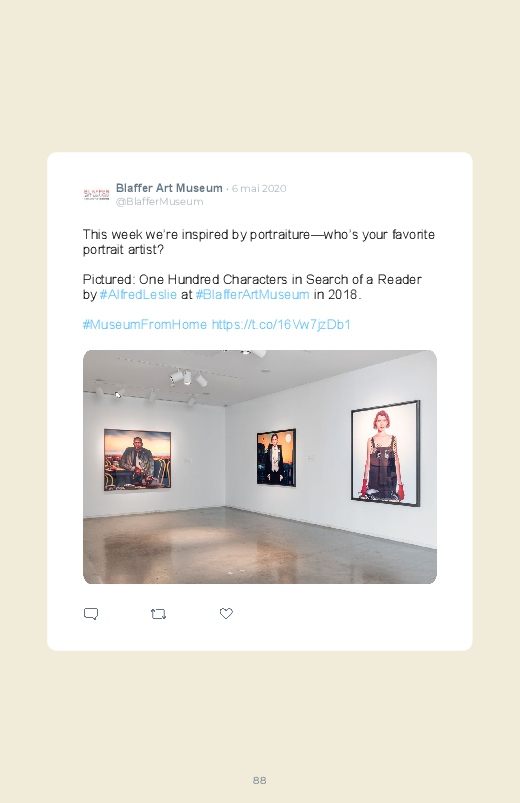Click the center portrait with orange sky
The image size is (520, 803).
click(276, 457)
